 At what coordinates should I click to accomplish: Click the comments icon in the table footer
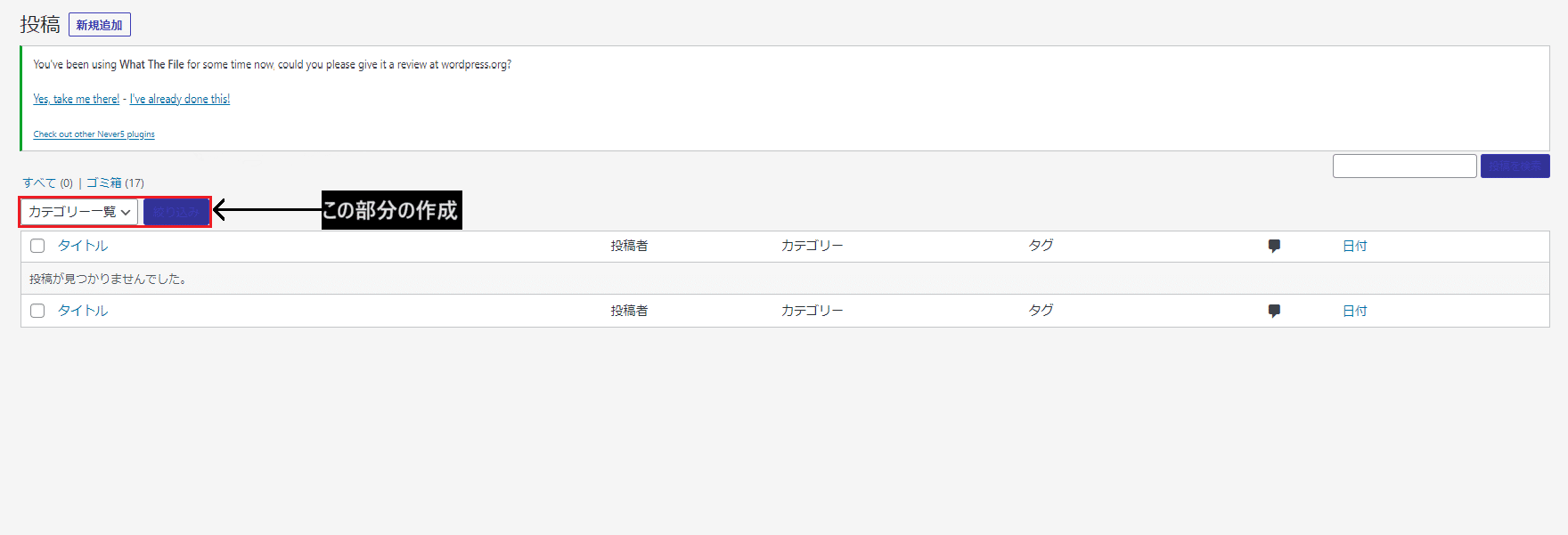(x=1274, y=311)
